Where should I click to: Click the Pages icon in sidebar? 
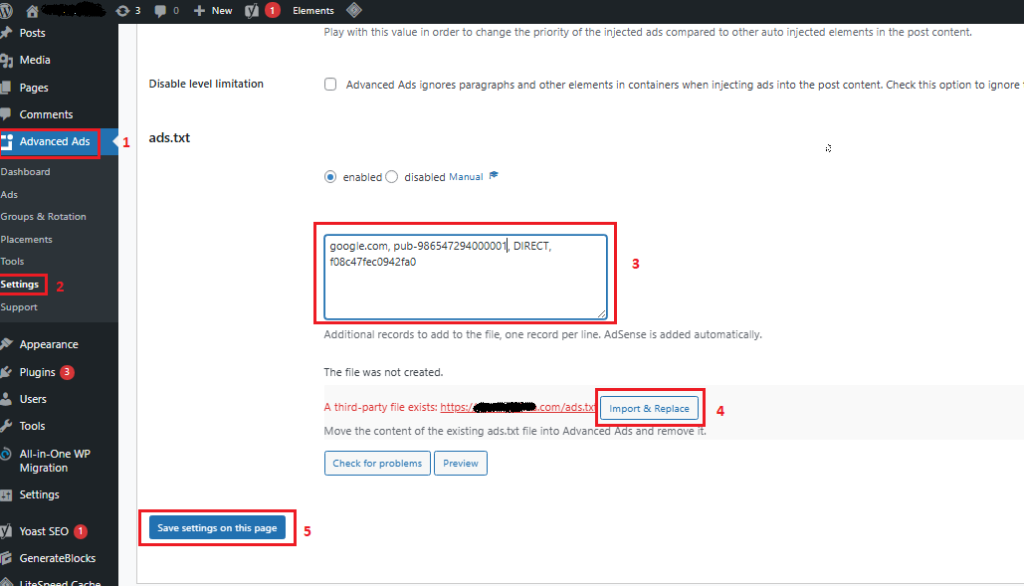click(x=6, y=88)
